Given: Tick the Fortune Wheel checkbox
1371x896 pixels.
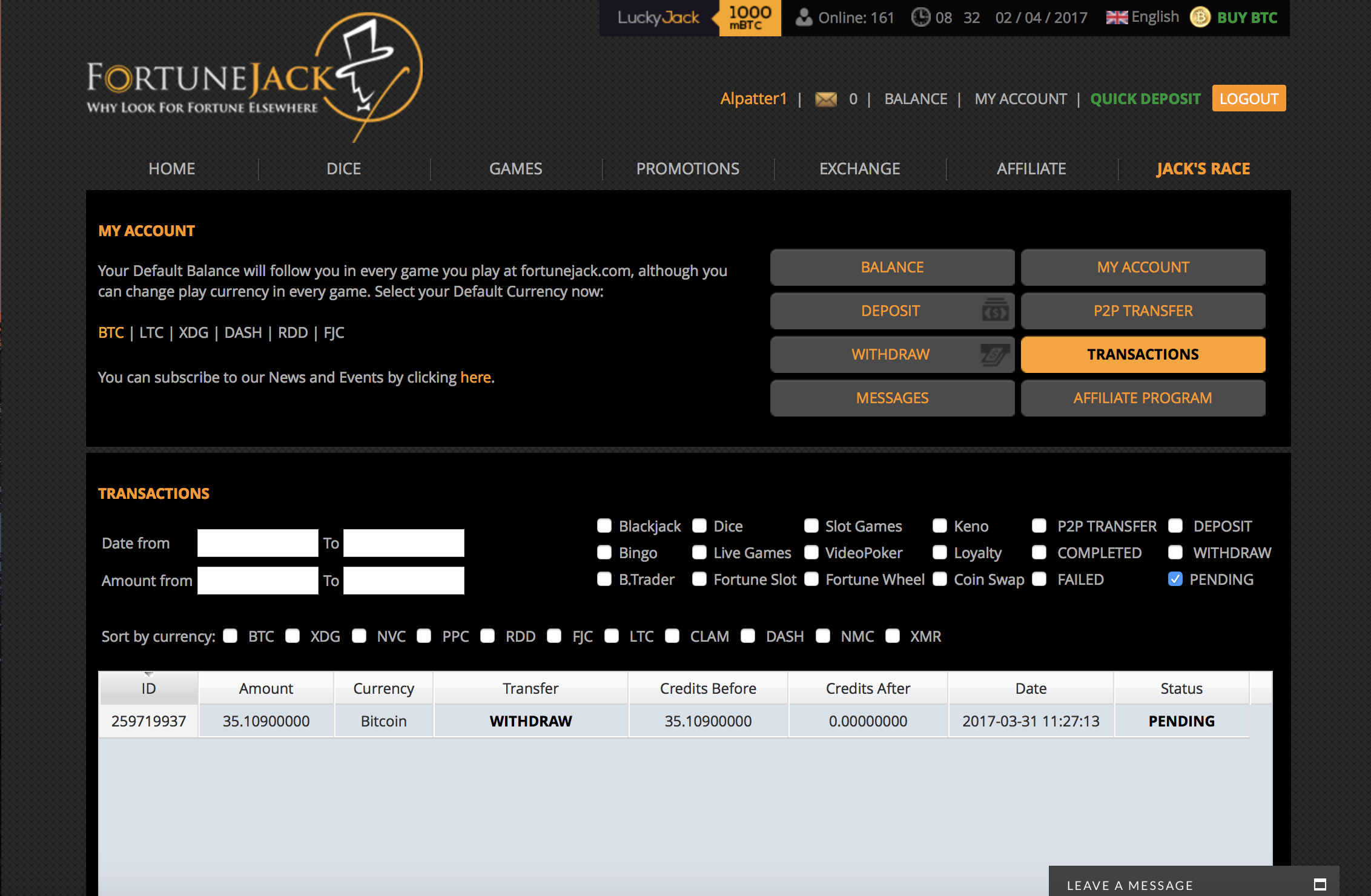Looking at the screenshot, I should pyautogui.click(x=811, y=579).
